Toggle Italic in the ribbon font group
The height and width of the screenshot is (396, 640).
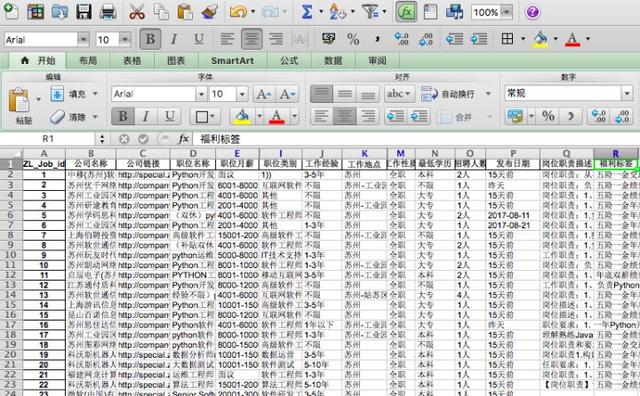(146, 117)
